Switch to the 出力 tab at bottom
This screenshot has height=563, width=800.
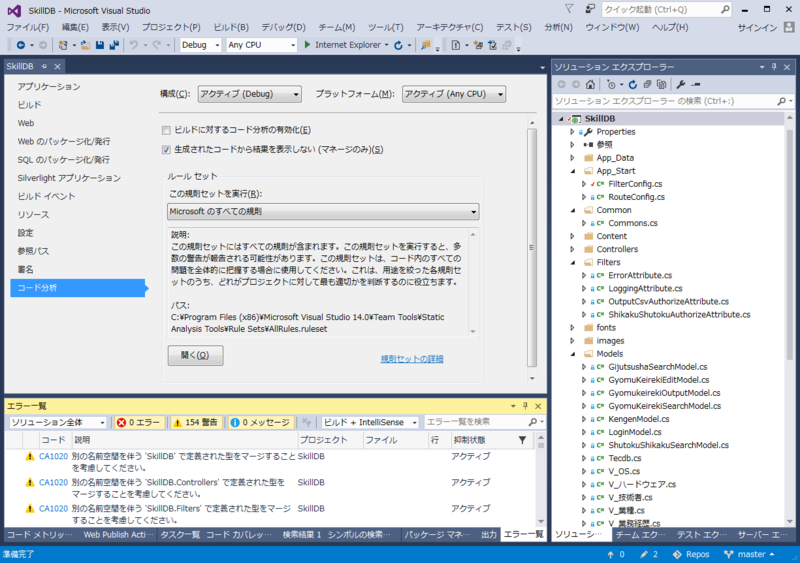pos(488,534)
